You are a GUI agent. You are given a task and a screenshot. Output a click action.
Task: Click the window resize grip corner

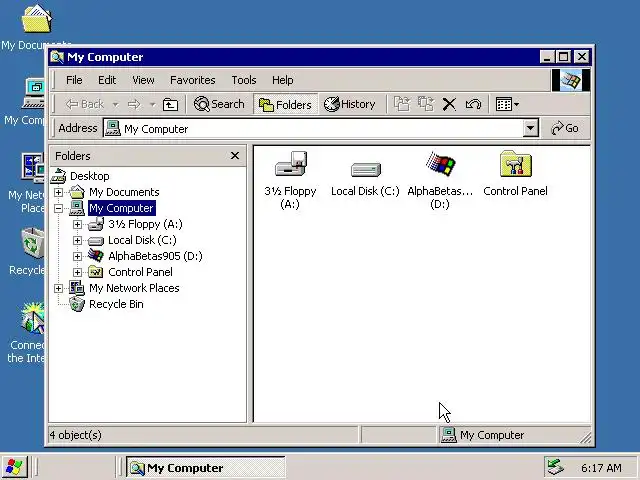(586, 438)
